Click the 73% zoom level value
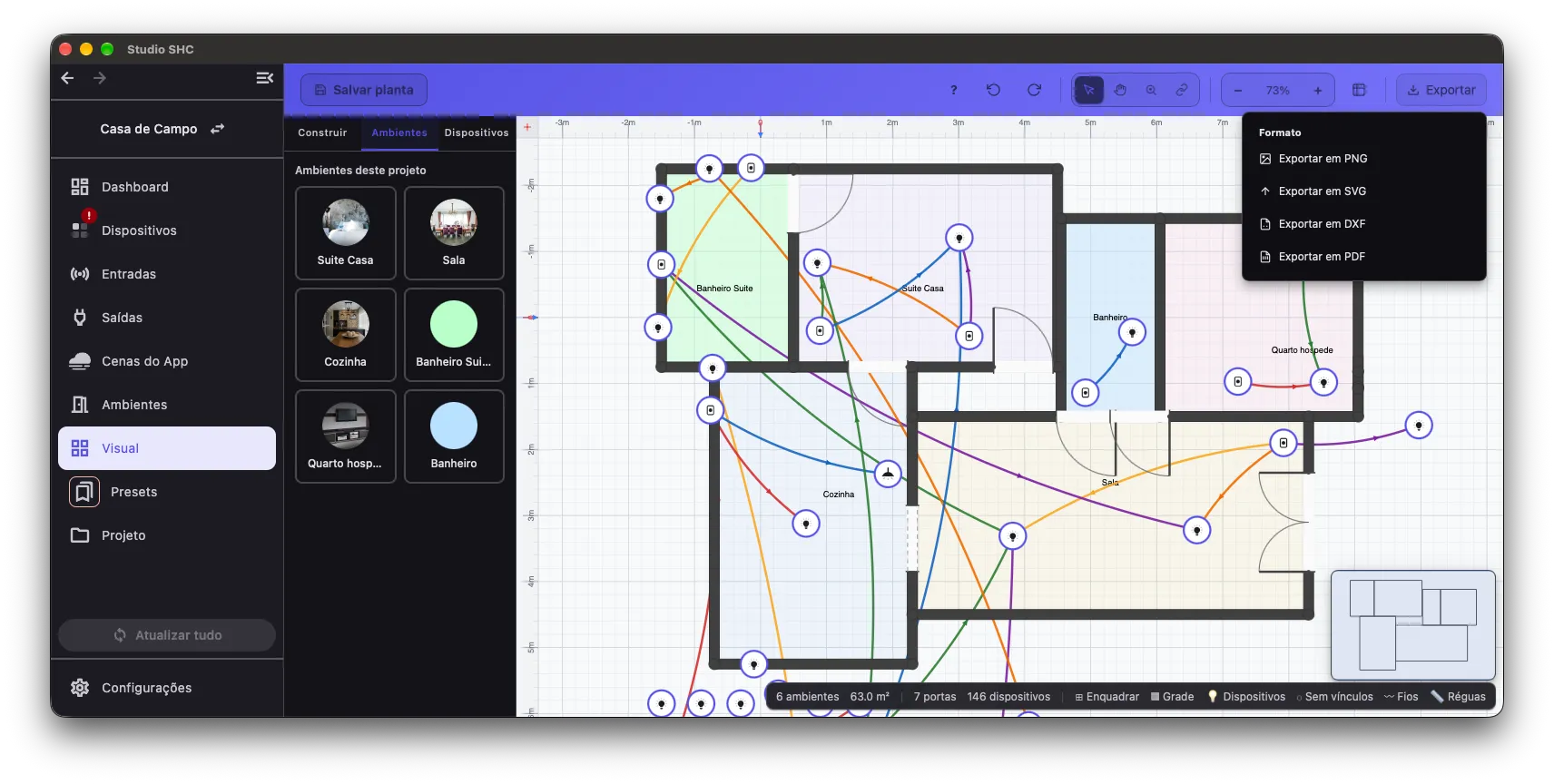The height and width of the screenshot is (784, 1554). 1278,91
